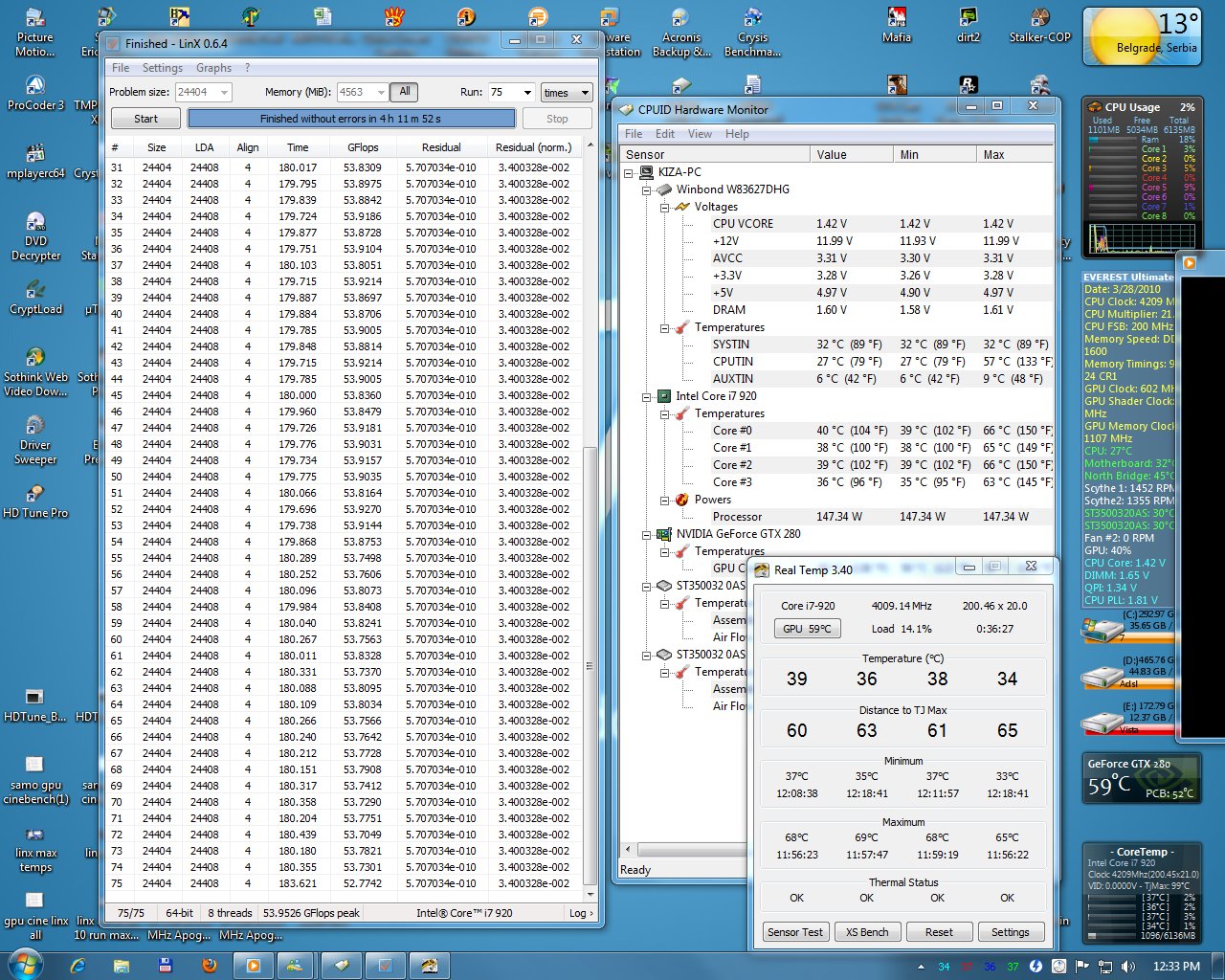Viewport: 1225px width, 980px height.
Task: Open CryptLoad desktop icon
Action: [x=35, y=297]
